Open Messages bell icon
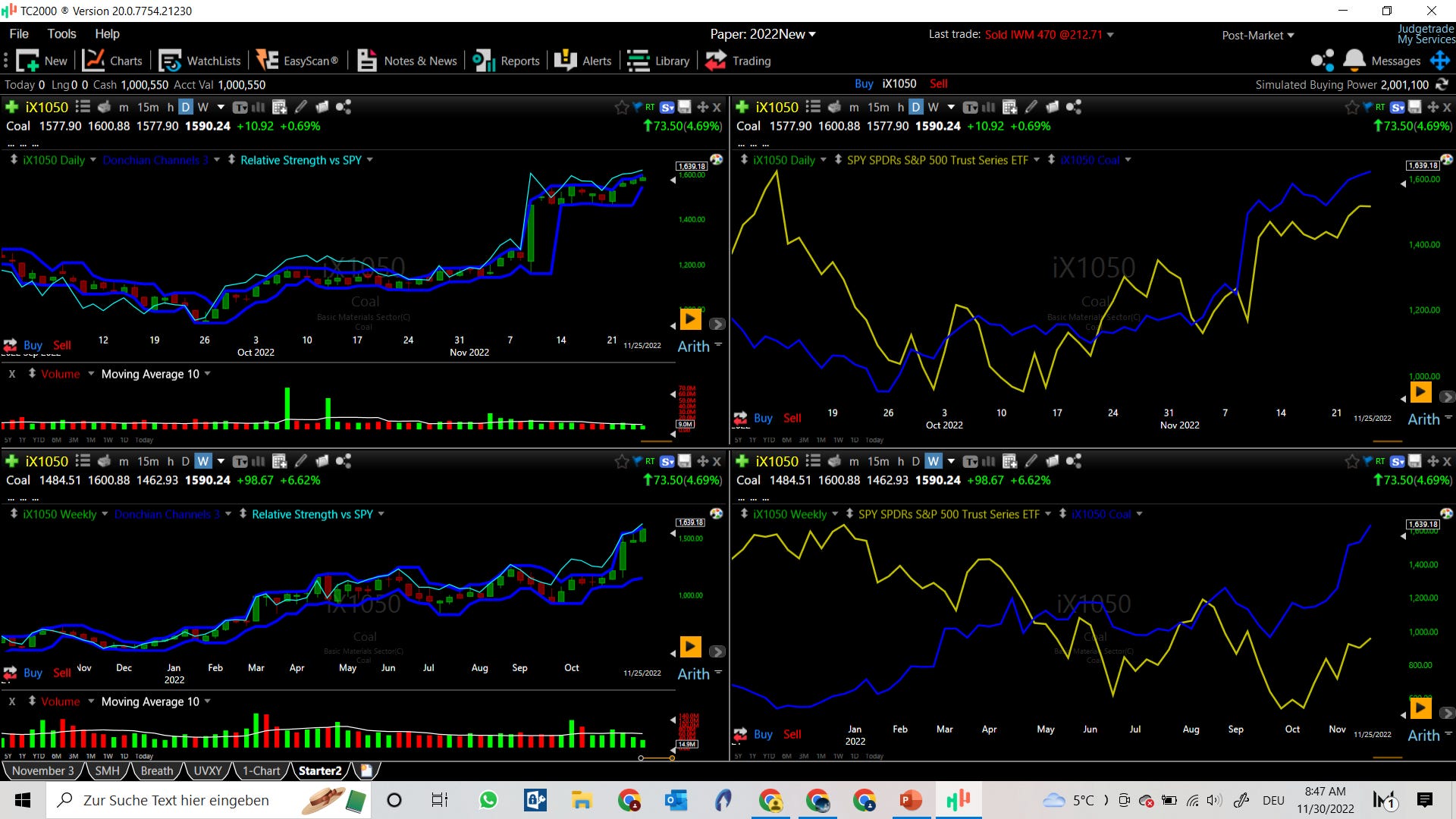This screenshot has width=1456, height=819. (x=1354, y=60)
